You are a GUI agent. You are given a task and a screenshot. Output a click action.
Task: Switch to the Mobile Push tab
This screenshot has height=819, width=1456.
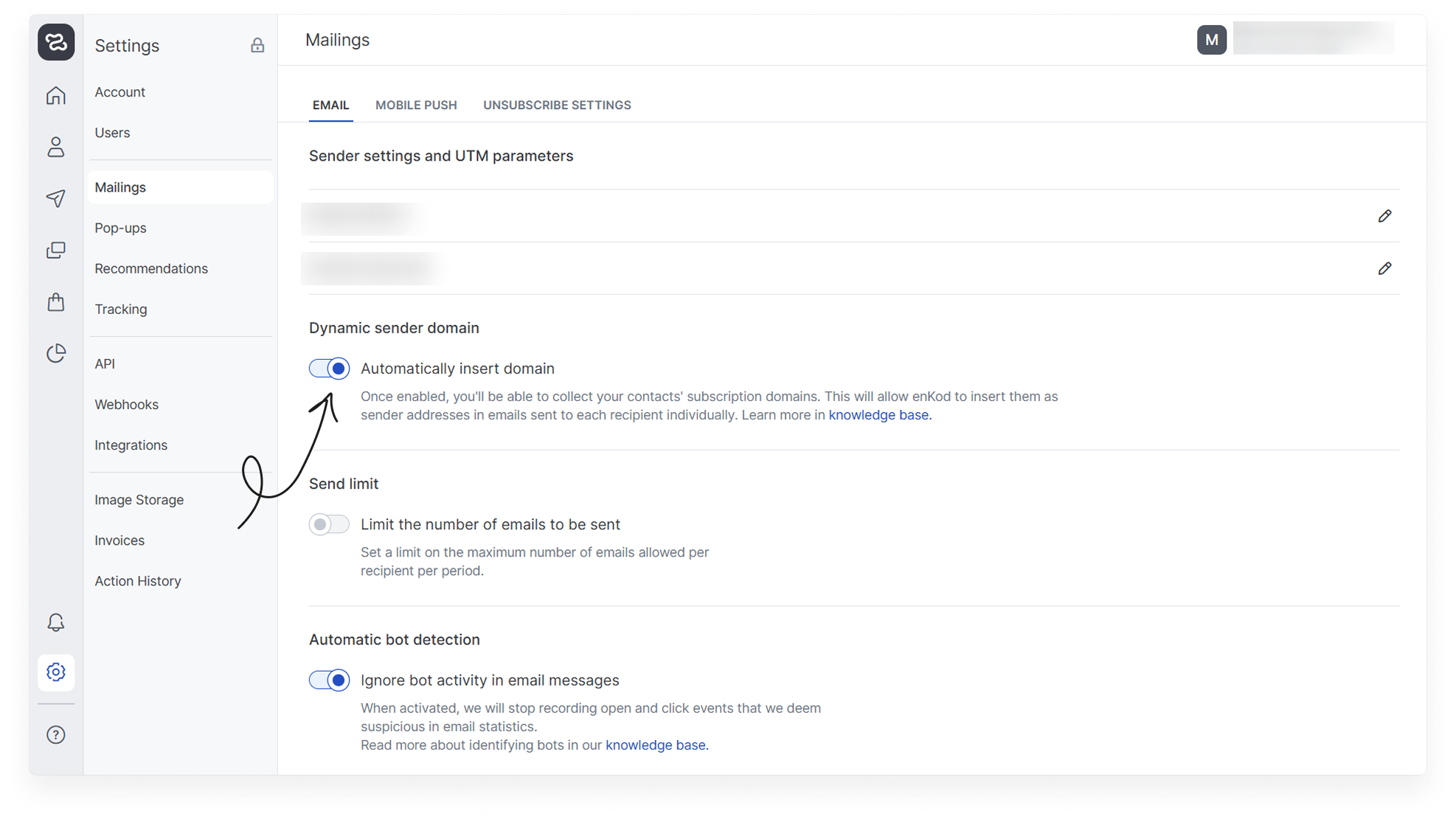(416, 105)
